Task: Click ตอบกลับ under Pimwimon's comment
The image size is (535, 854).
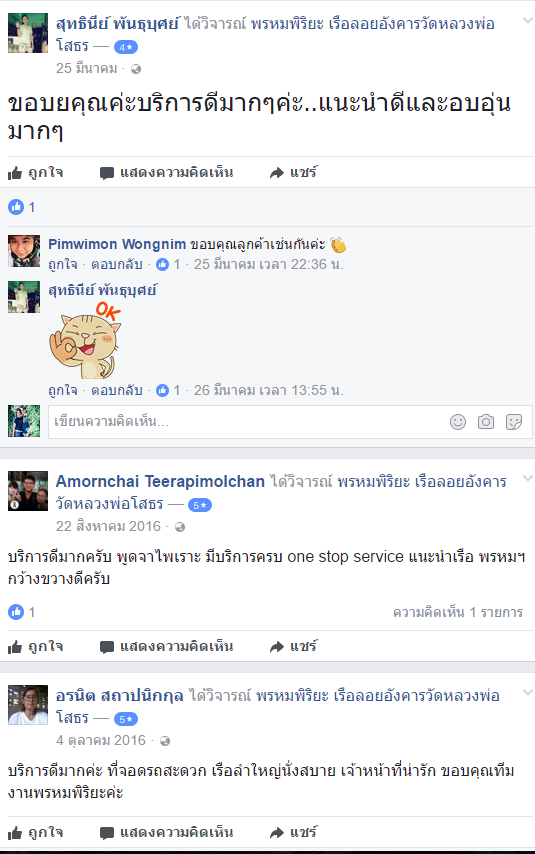Action: 117,264
